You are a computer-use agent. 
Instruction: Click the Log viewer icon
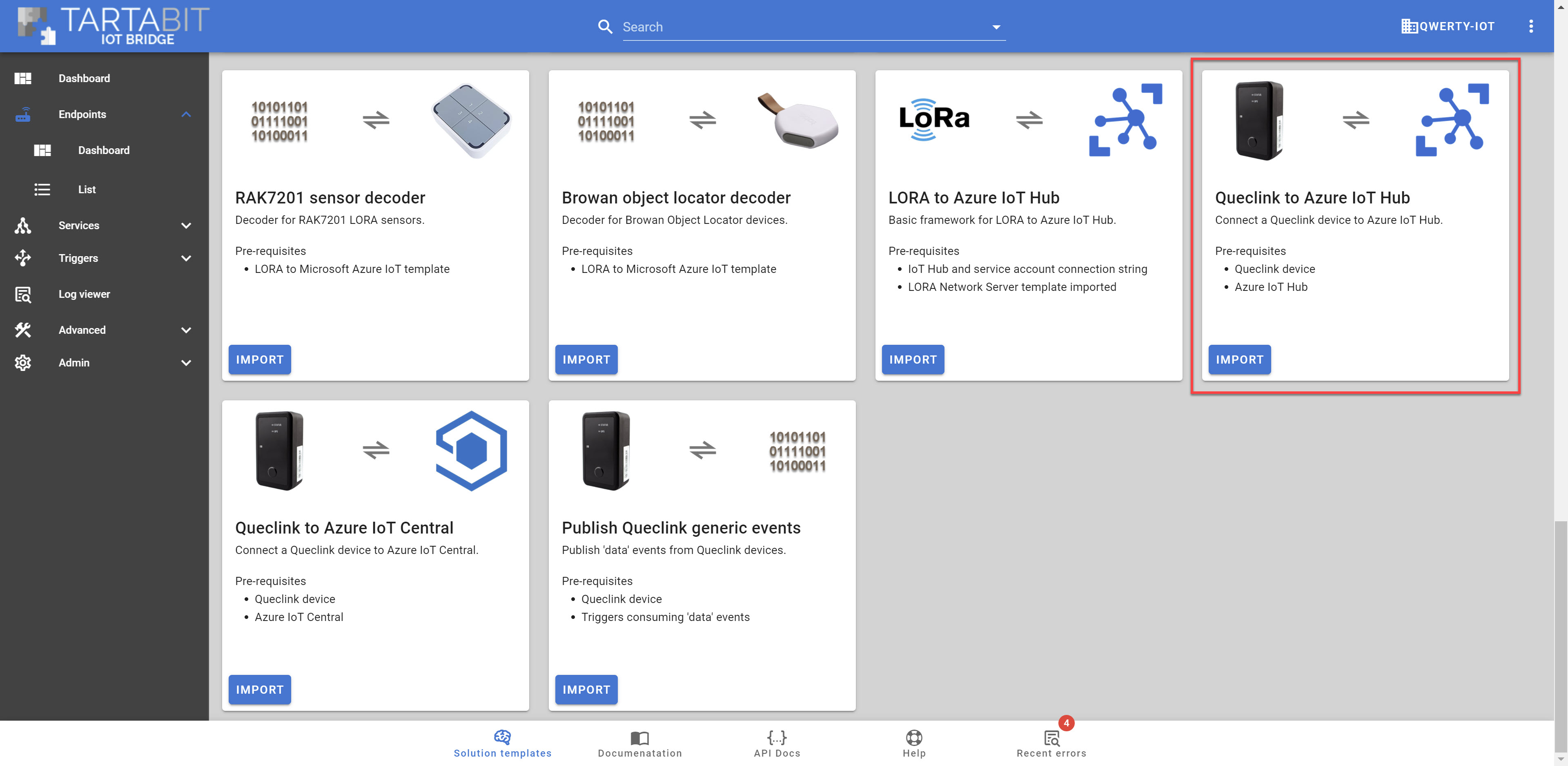(x=23, y=294)
